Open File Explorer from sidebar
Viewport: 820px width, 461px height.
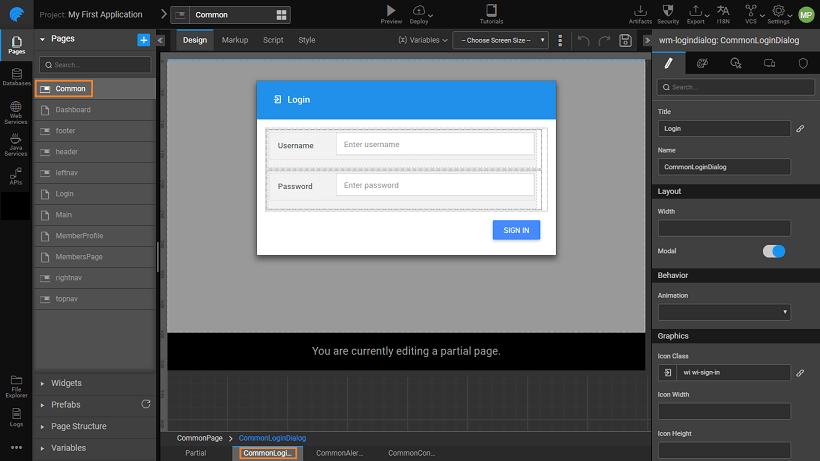coord(16,384)
